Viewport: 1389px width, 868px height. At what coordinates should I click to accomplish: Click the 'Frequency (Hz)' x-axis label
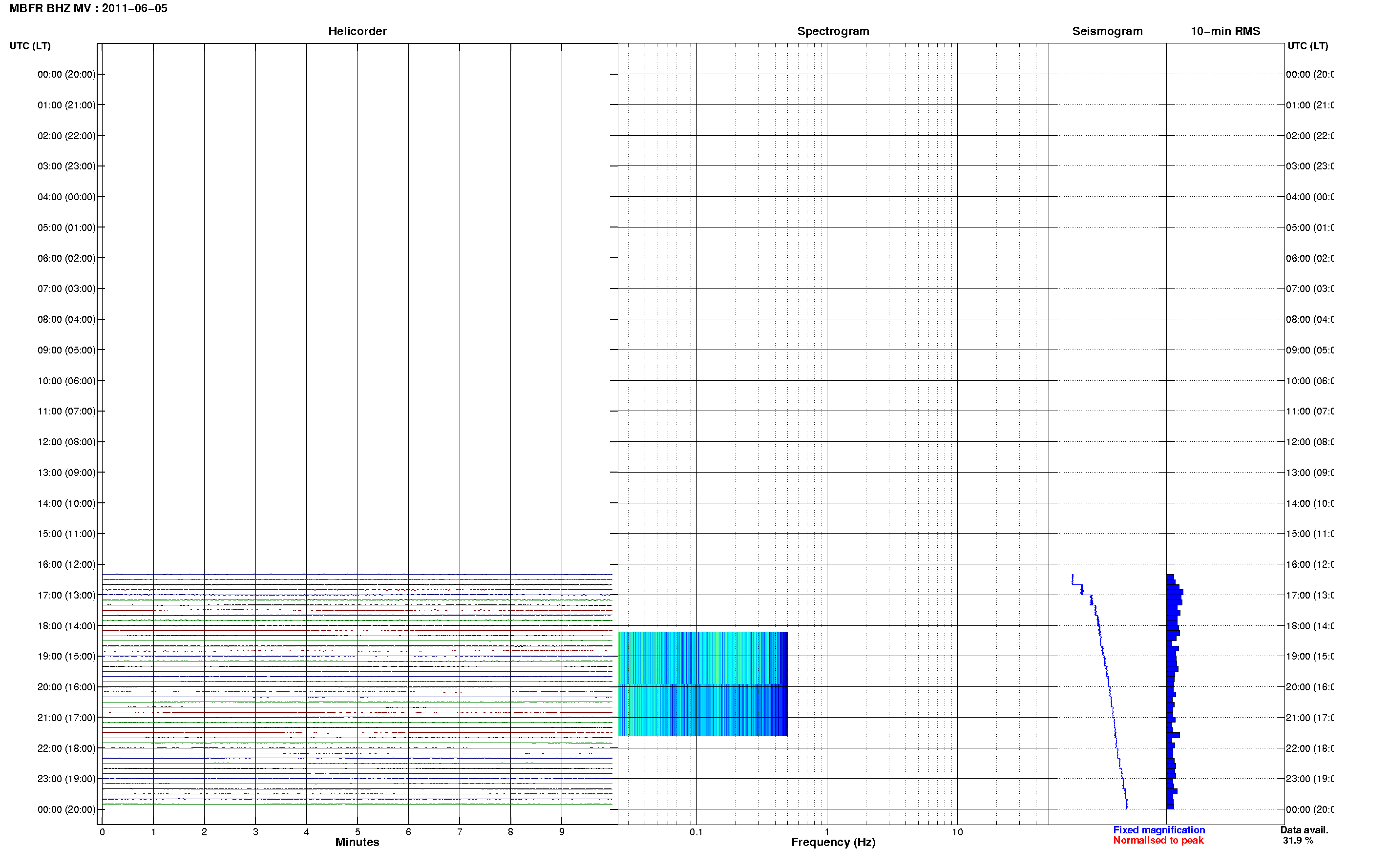pyautogui.click(x=833, y=842)
